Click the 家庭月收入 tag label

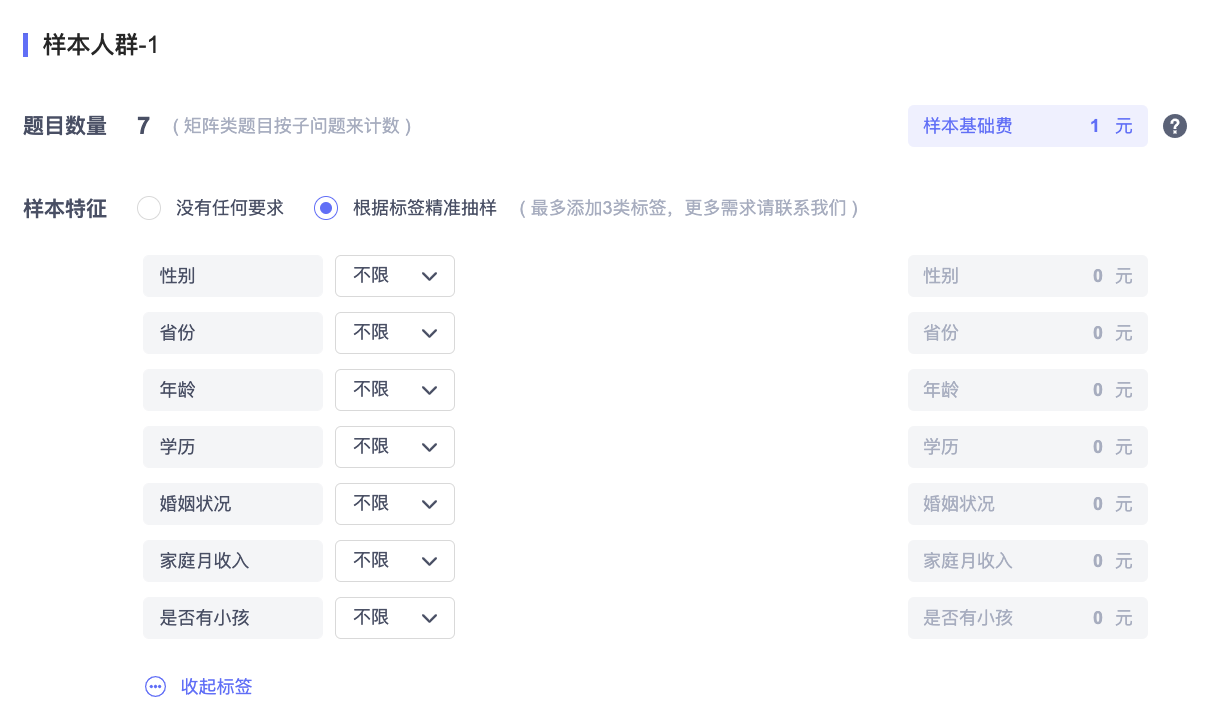(232, 561)
